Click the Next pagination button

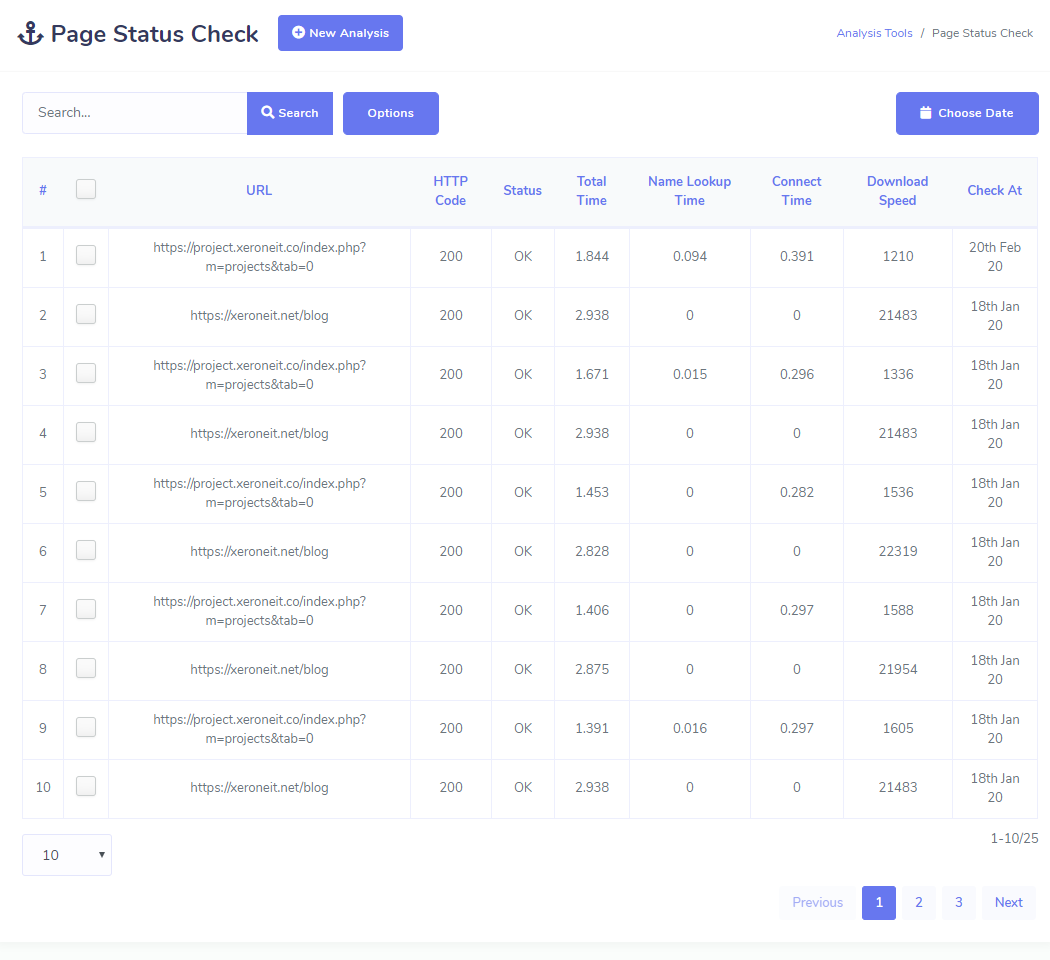(1008, 902)
